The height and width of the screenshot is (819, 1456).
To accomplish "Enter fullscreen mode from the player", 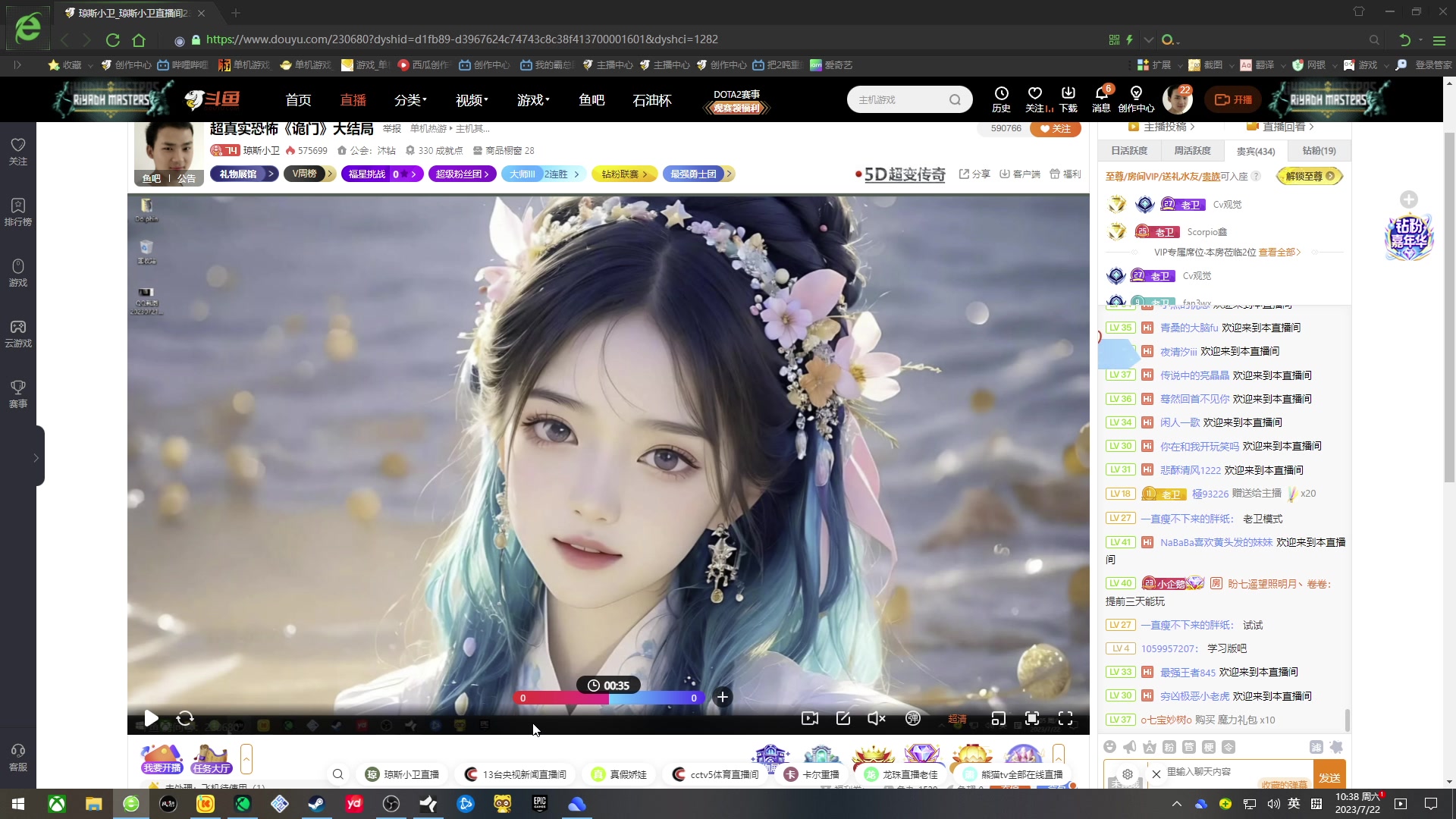I will tap(1066, 719).
